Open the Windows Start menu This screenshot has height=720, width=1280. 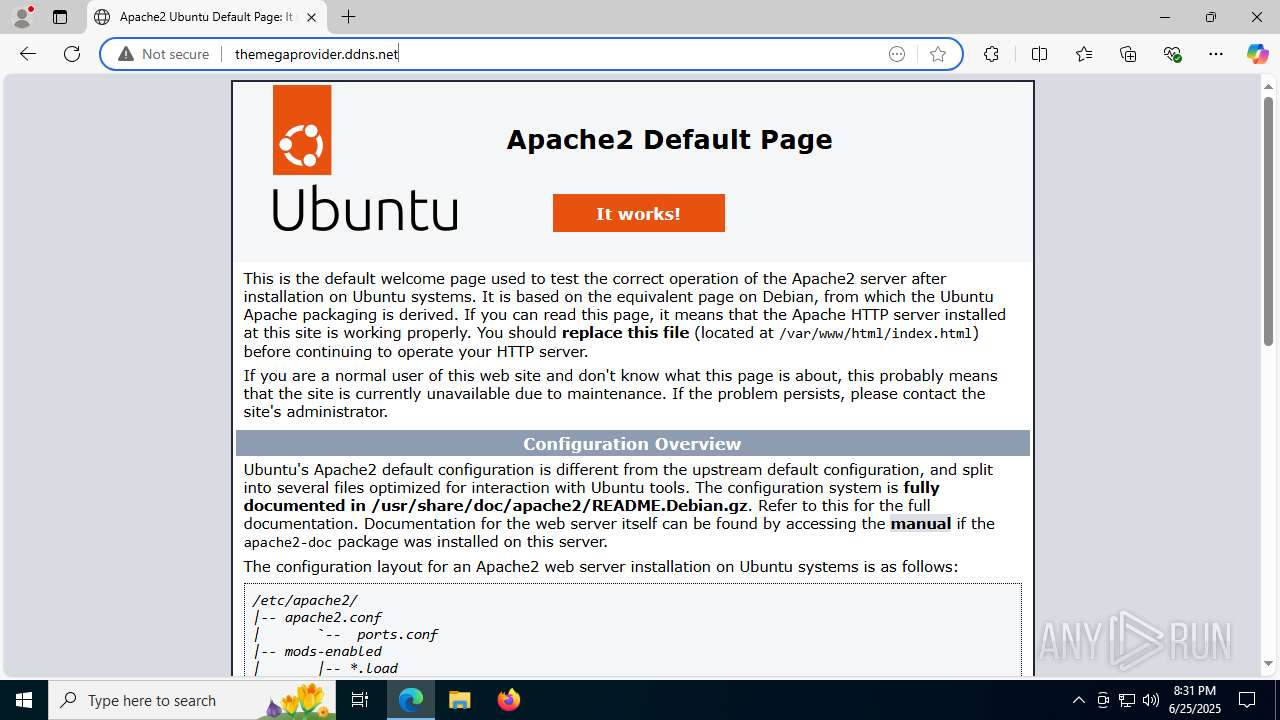[24, 700]
